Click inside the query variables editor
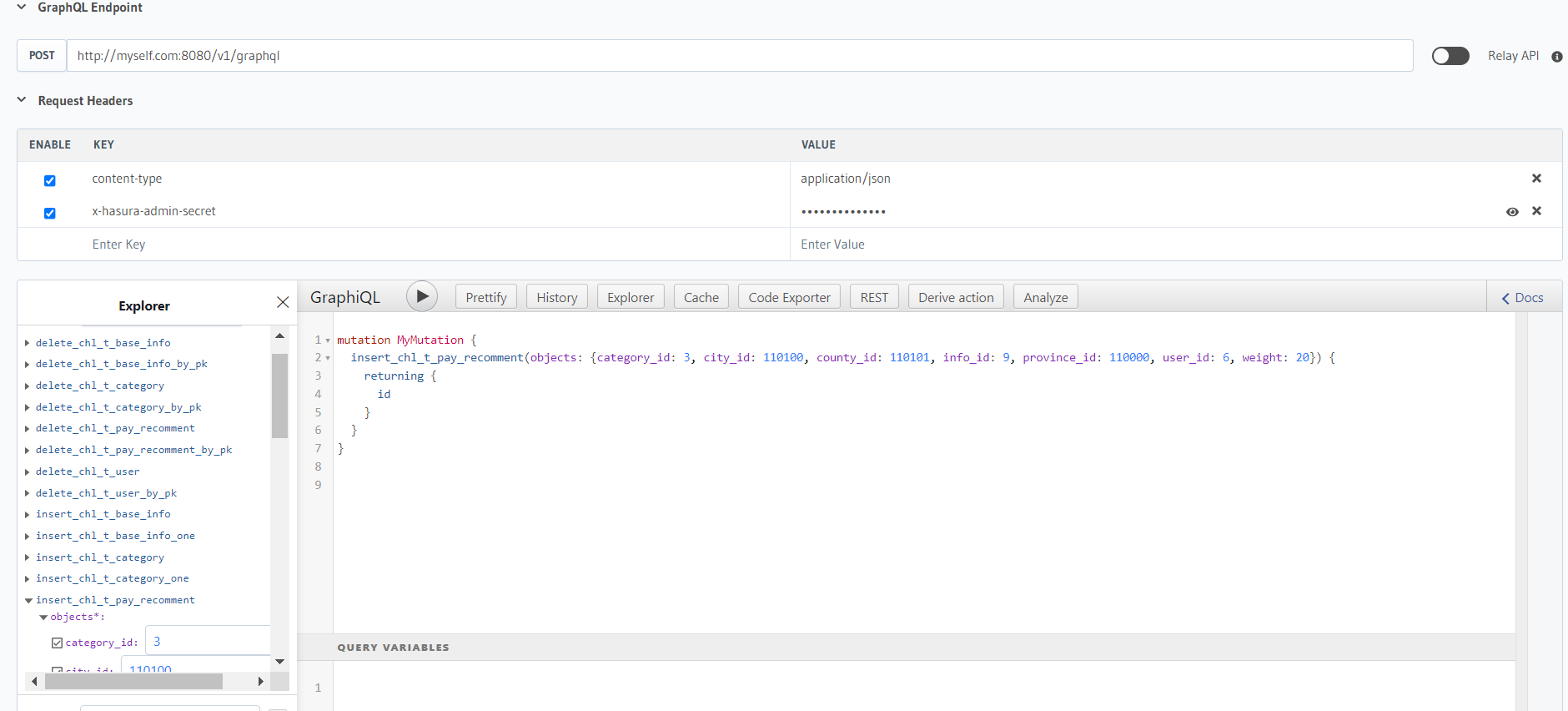1568x711 pixels. 924,687
